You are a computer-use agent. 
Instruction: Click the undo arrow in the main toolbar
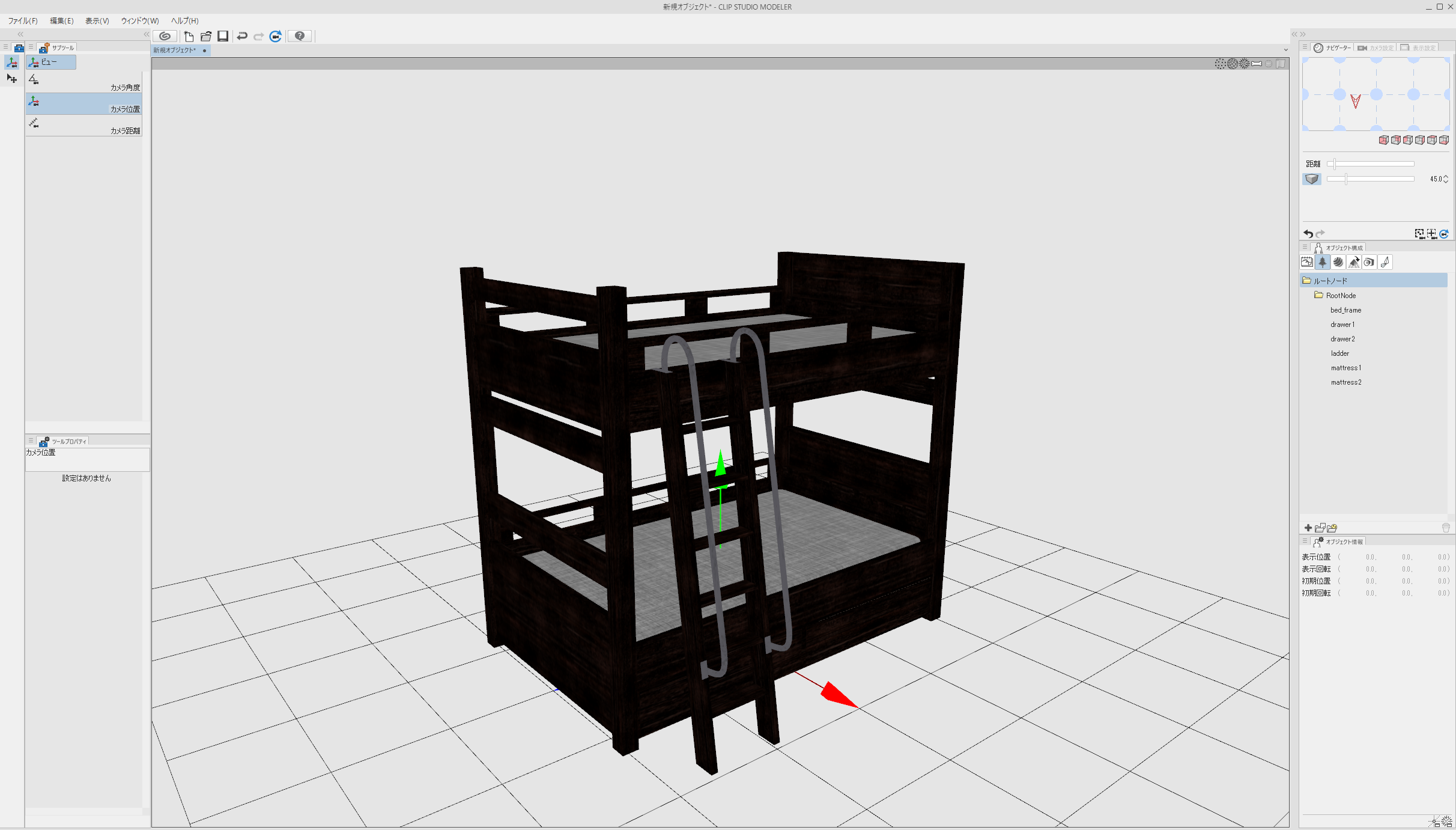pyautogui.click(x=241, y=36)
